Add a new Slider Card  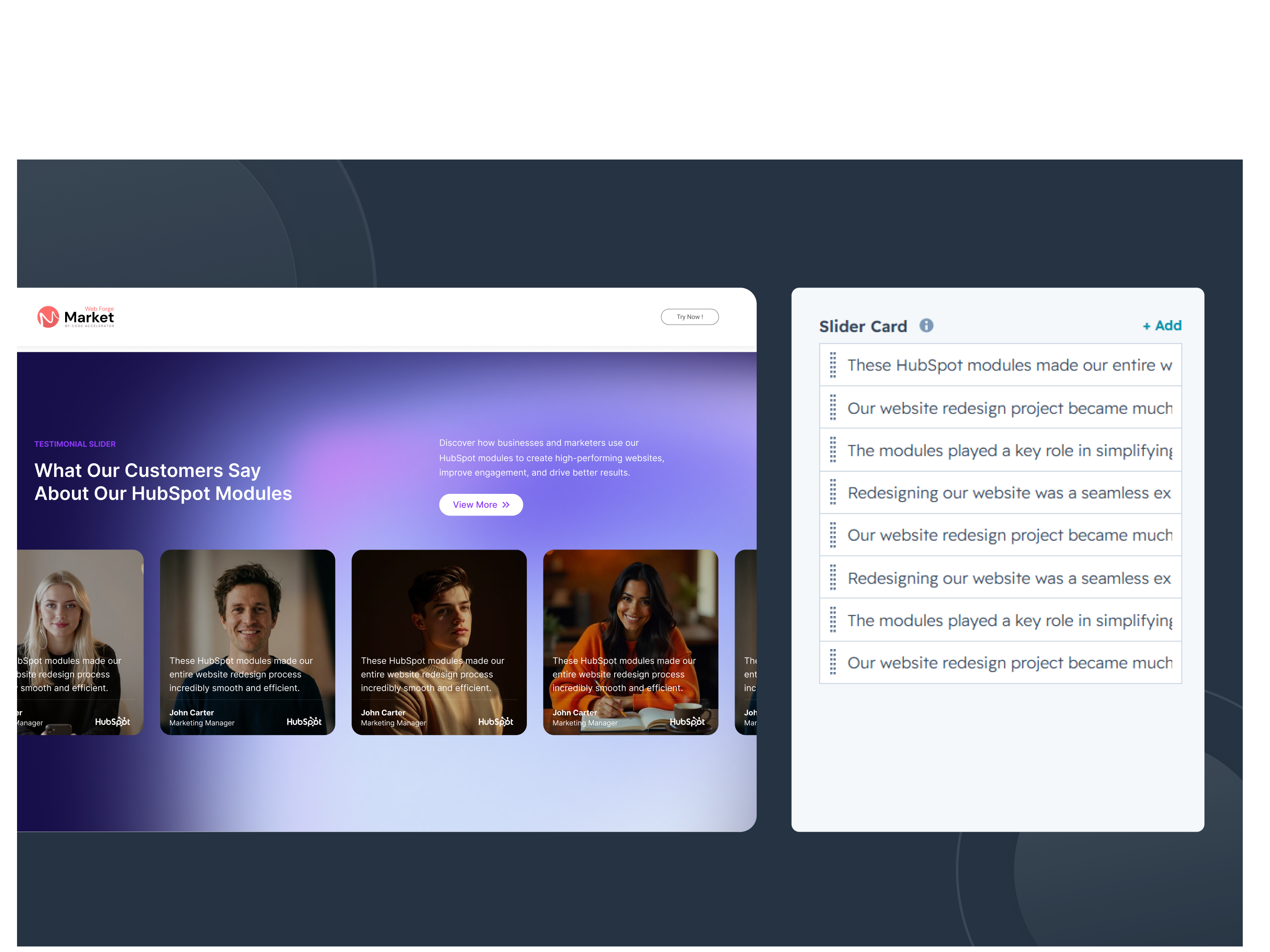point(1162,326)
